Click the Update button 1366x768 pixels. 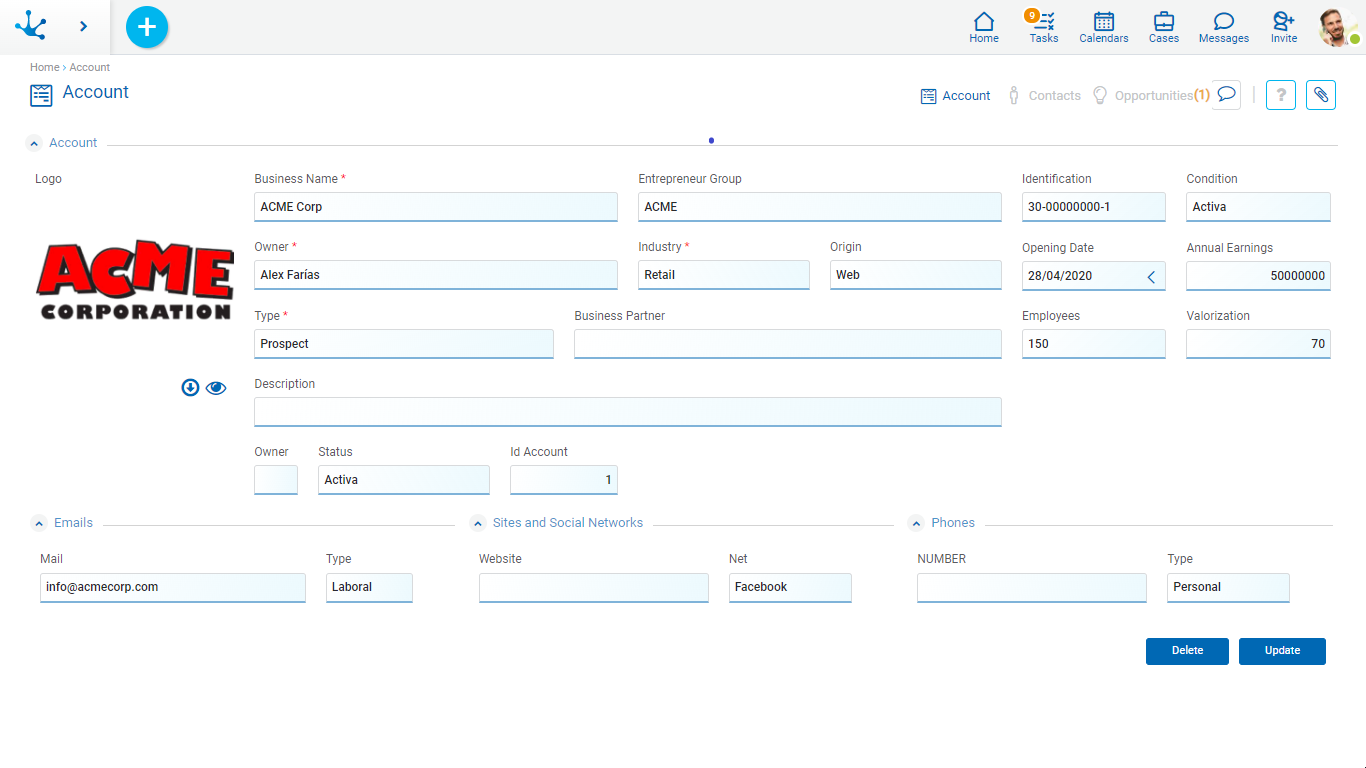(x=1282, y=651)
